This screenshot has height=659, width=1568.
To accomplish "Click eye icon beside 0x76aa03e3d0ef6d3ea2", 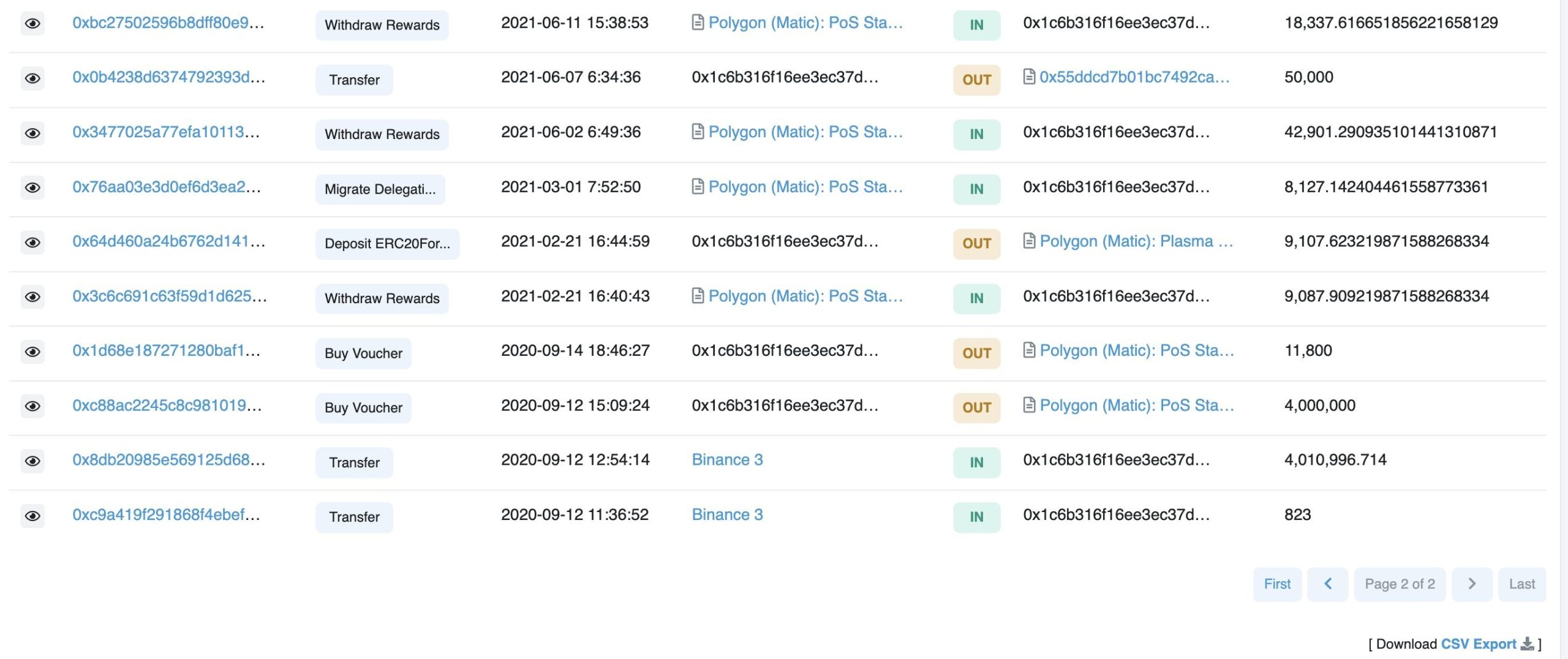I will coord(32,187).
